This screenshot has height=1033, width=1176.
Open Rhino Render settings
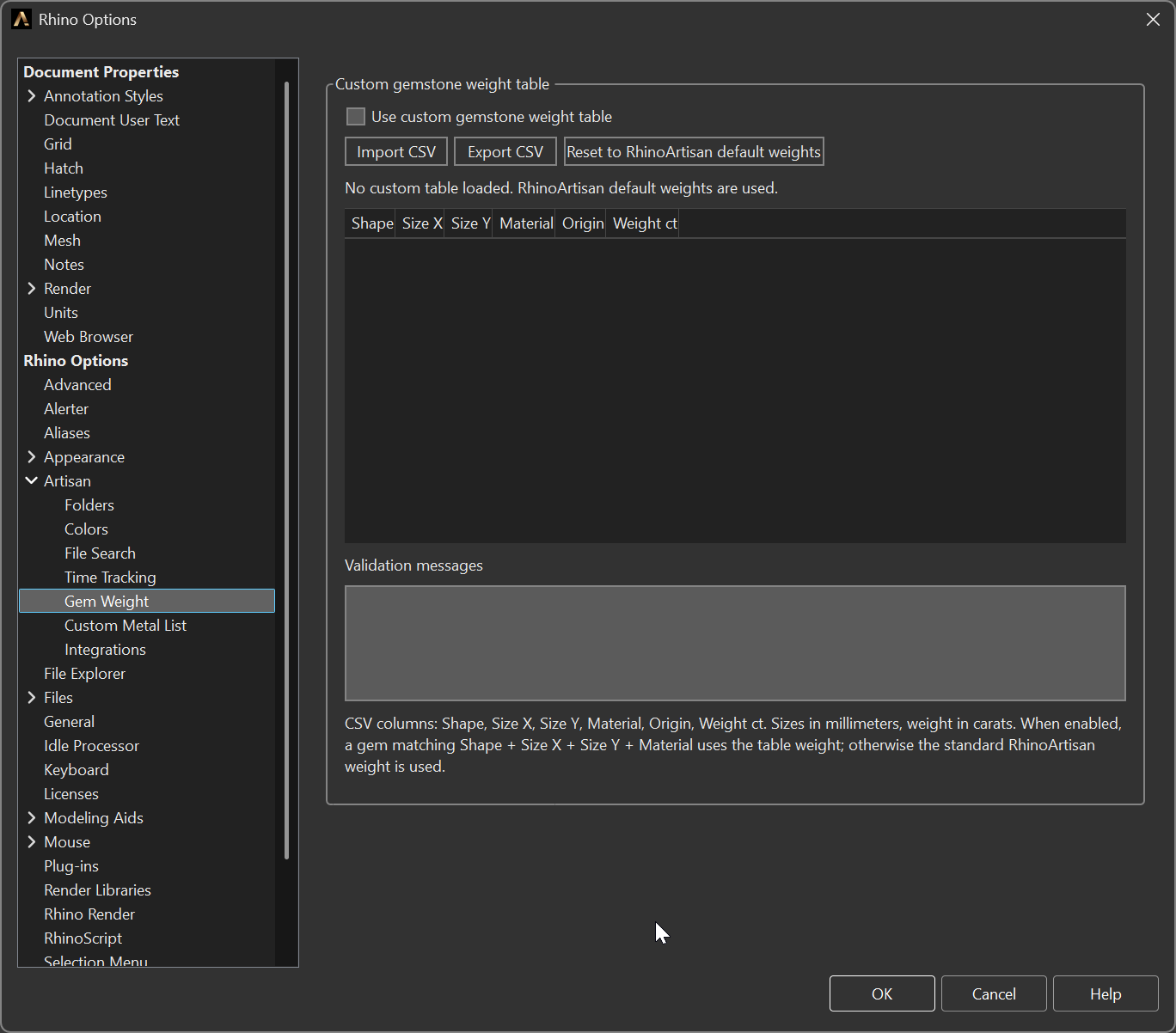(89, 914)
